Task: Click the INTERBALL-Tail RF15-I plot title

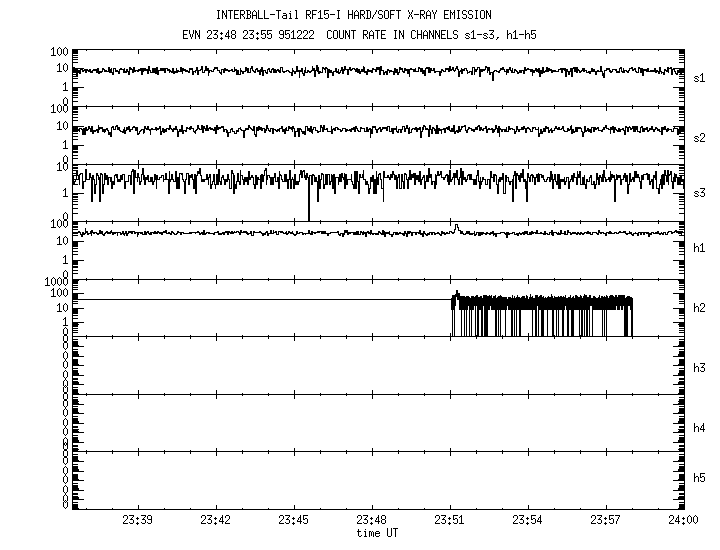Action: click(353, 15)
